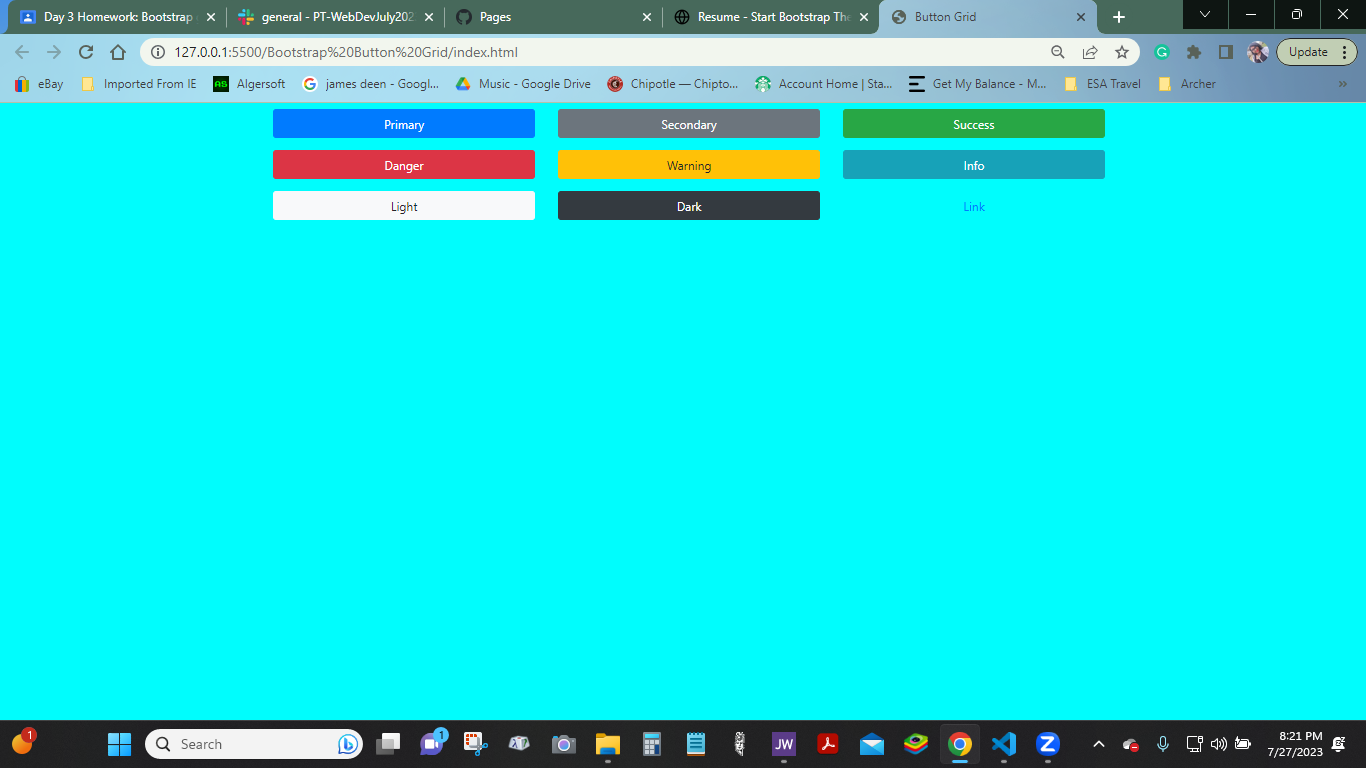Follow the Link text button

(974, 206)
